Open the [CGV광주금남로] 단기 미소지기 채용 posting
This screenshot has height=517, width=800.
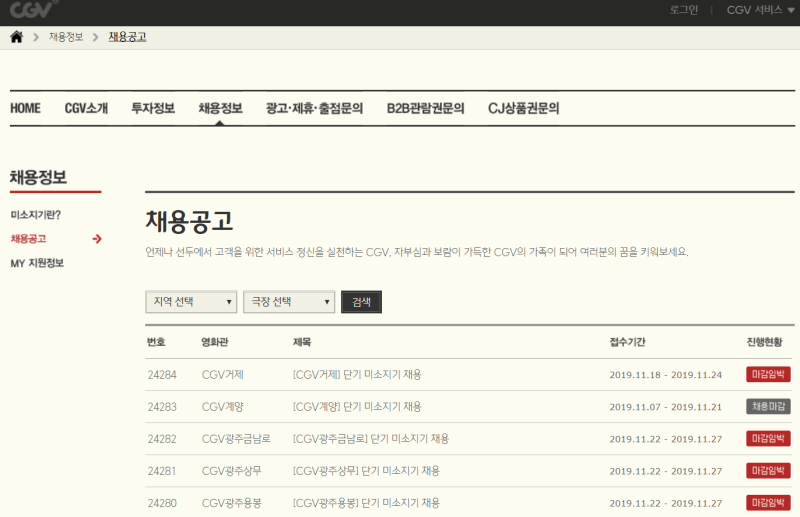point(371,439)
